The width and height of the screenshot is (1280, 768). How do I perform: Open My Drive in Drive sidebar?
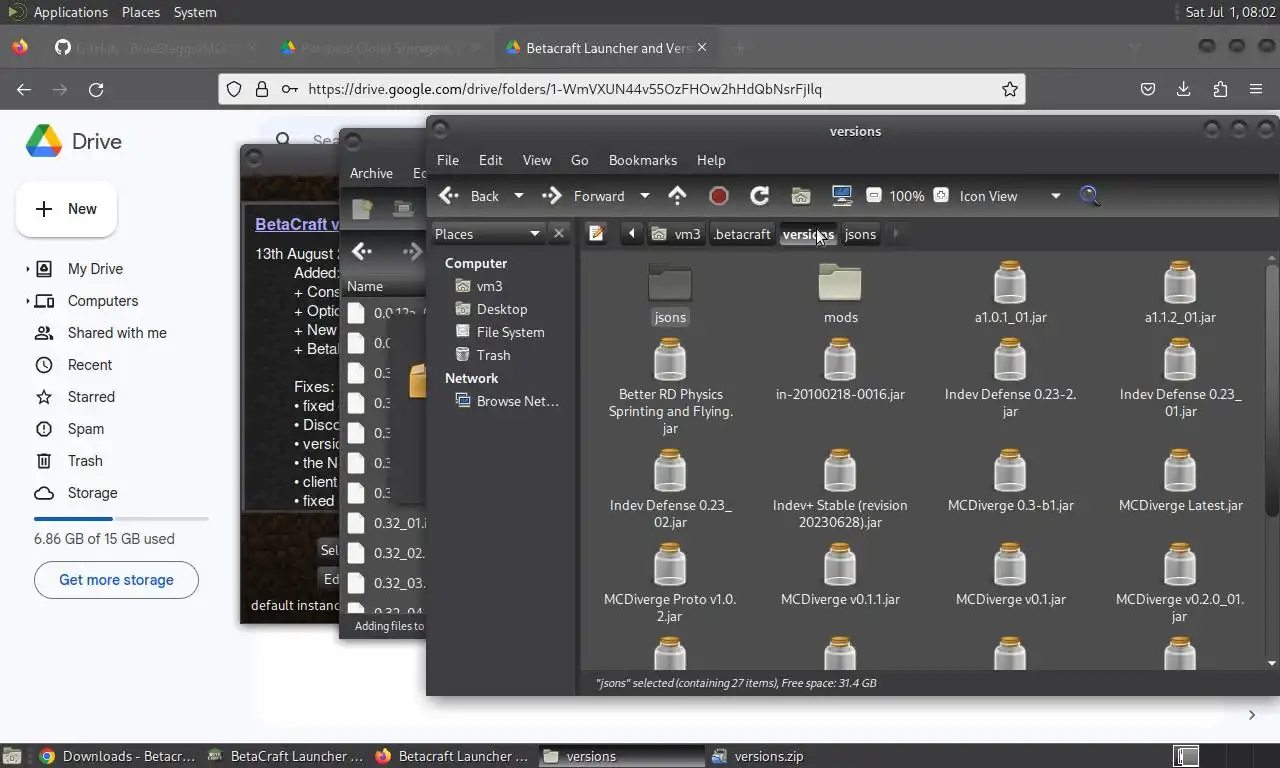(95, 269)
